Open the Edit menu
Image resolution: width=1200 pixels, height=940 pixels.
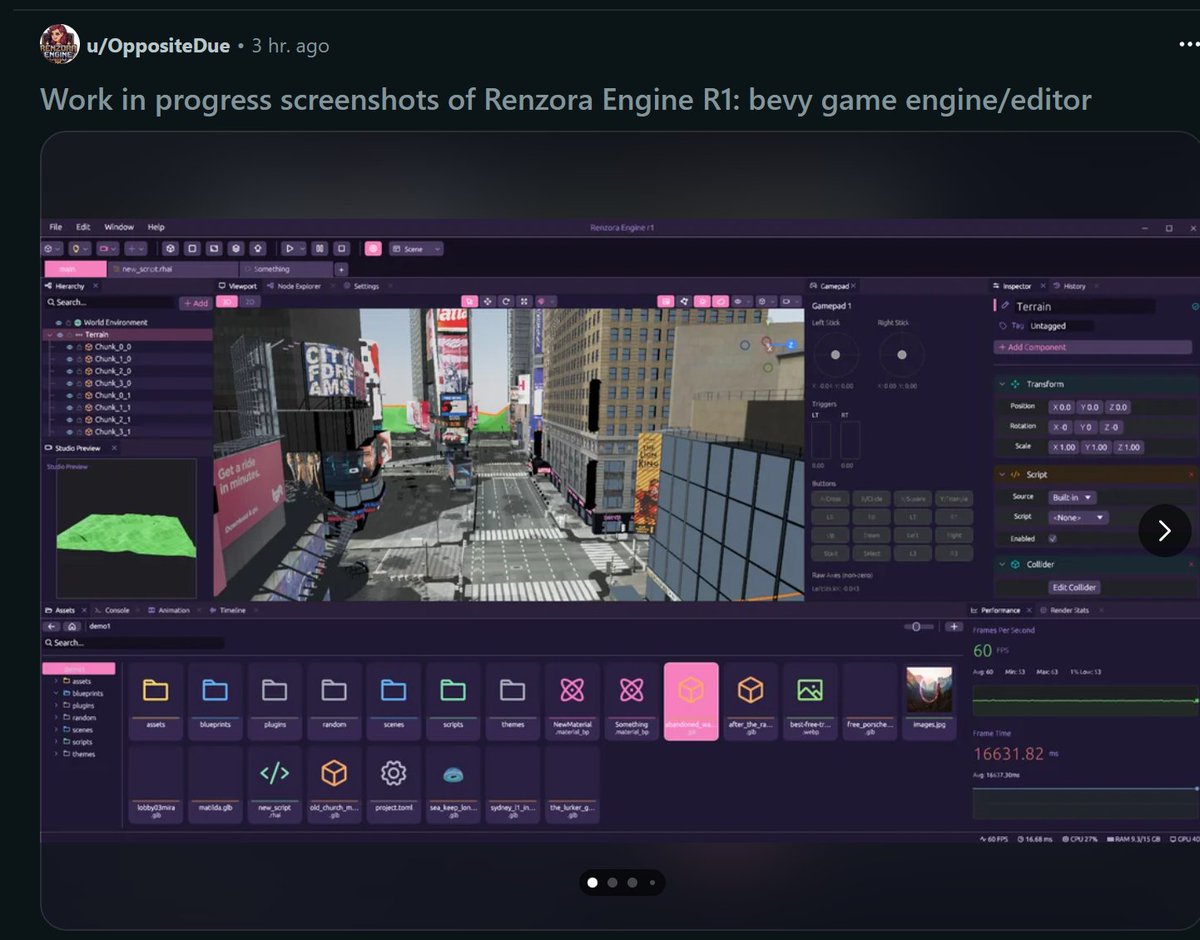coord(83,227)
